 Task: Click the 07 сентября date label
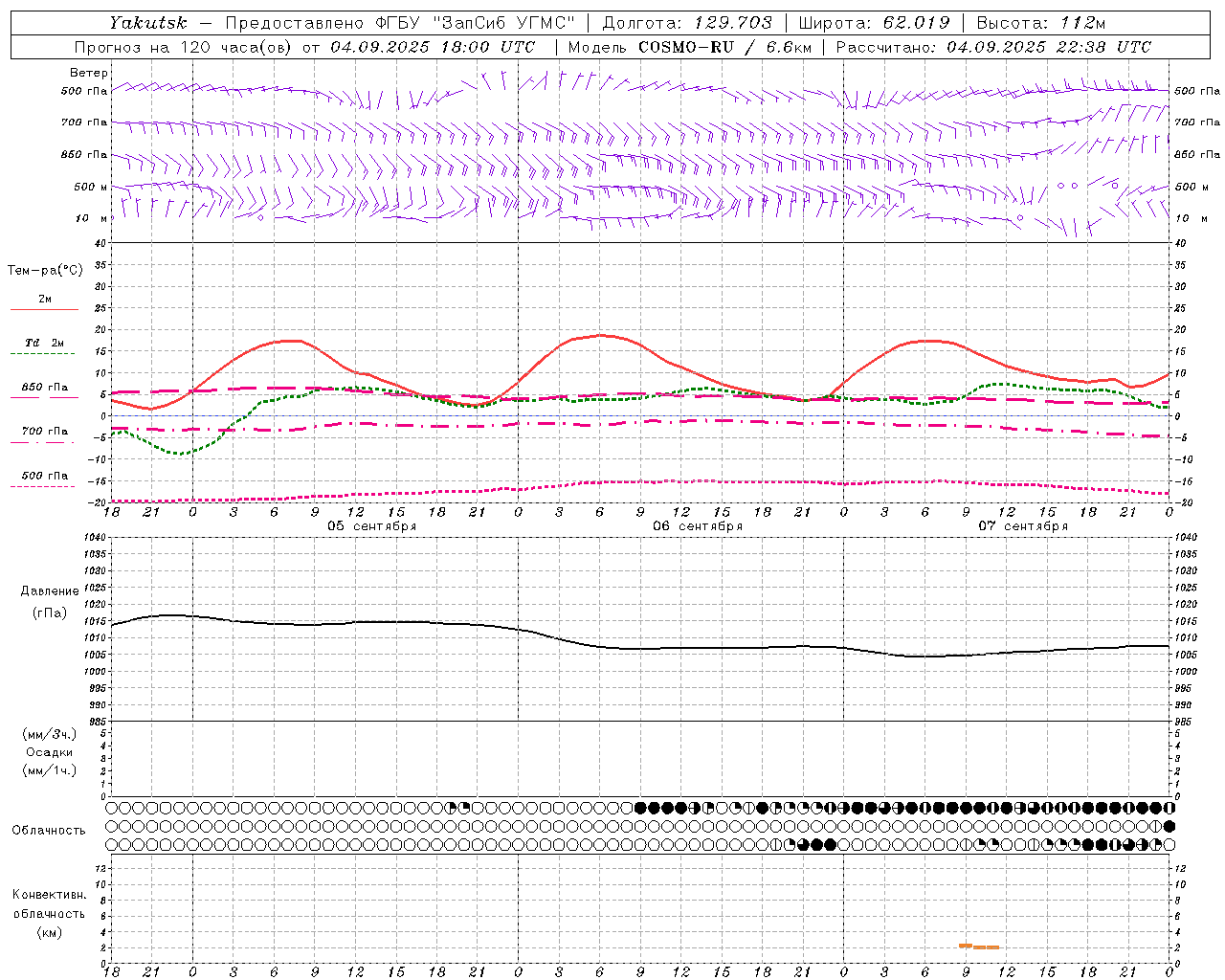click(x=1023, y=526)
